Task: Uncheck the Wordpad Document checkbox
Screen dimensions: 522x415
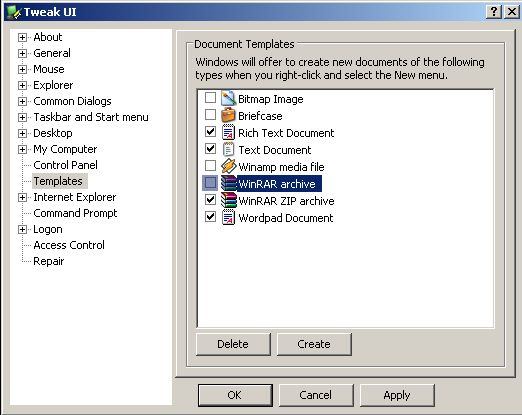Action: [x=210, y=217]
